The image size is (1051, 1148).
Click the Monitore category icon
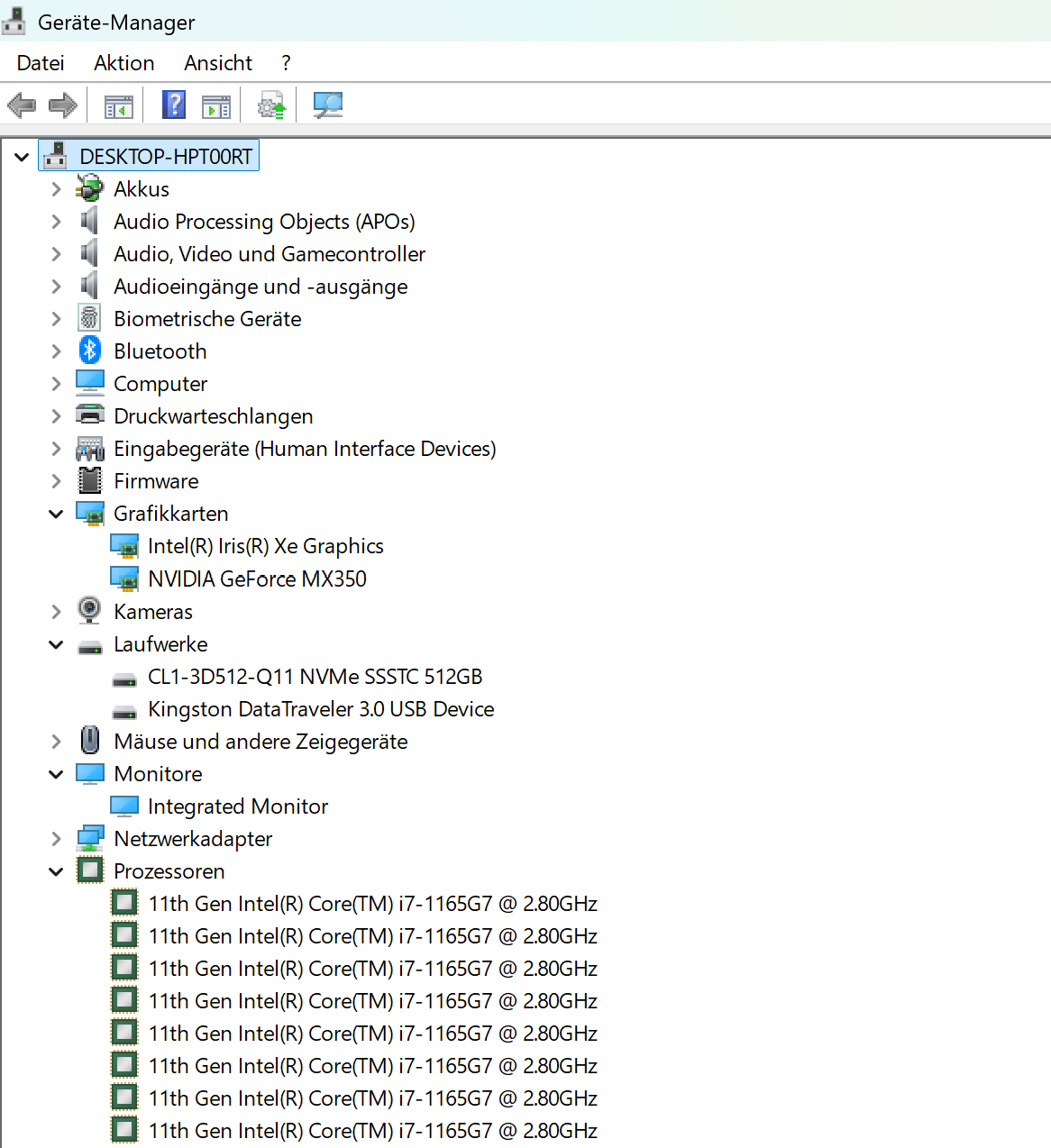[x=89, y=773]
